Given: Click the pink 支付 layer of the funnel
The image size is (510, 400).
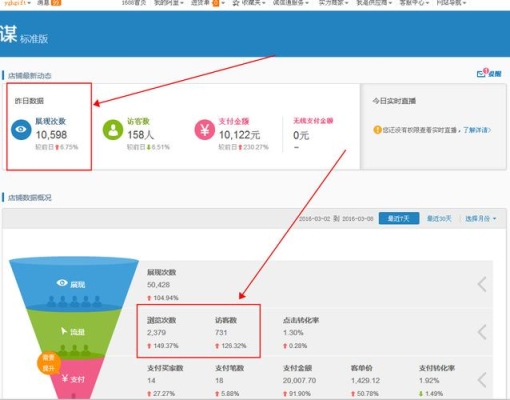Looking at the screenshot, I should tap(75, 379).
